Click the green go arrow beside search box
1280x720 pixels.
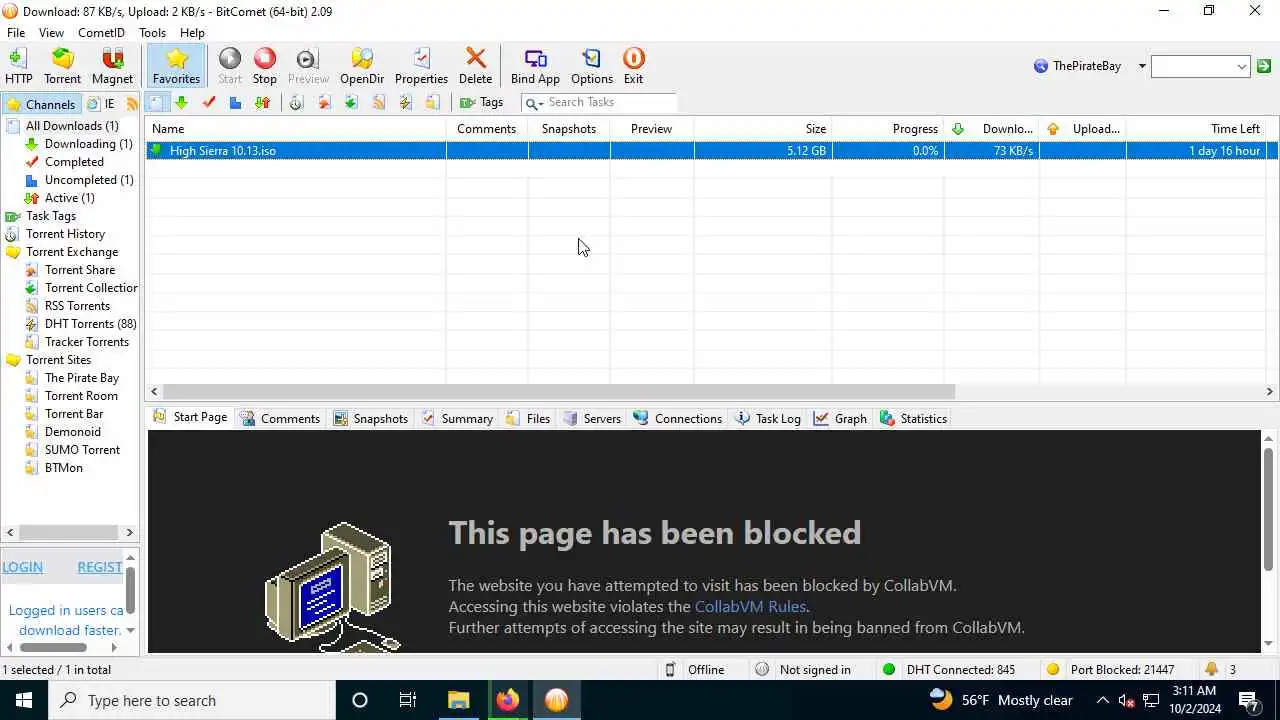pyautogui.click(x=1264, y=66)
